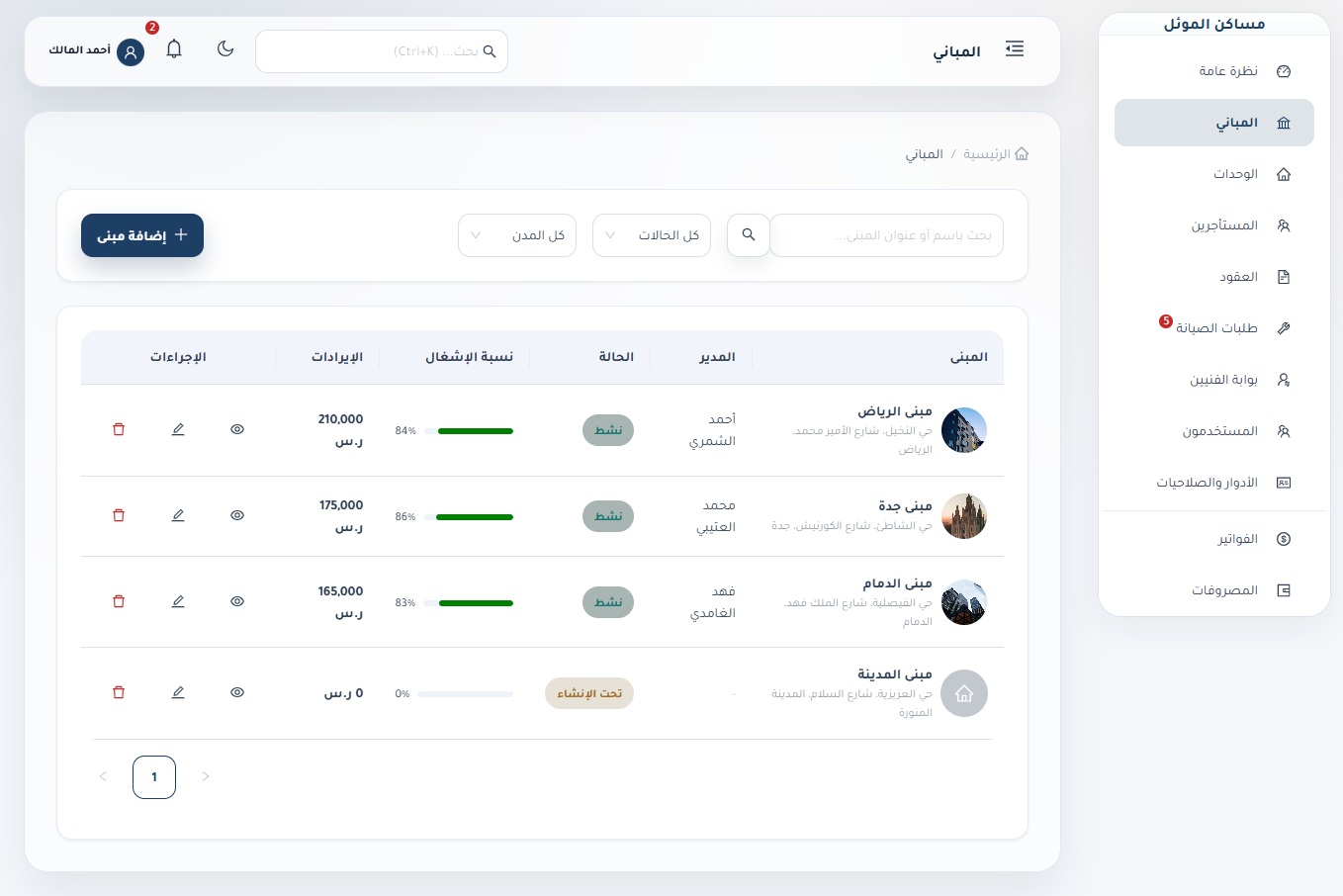Delete trash icon for مبنى المدينة
Image resolution: width=1343 pixels, height=896 pixels.
tap(119, 692)
